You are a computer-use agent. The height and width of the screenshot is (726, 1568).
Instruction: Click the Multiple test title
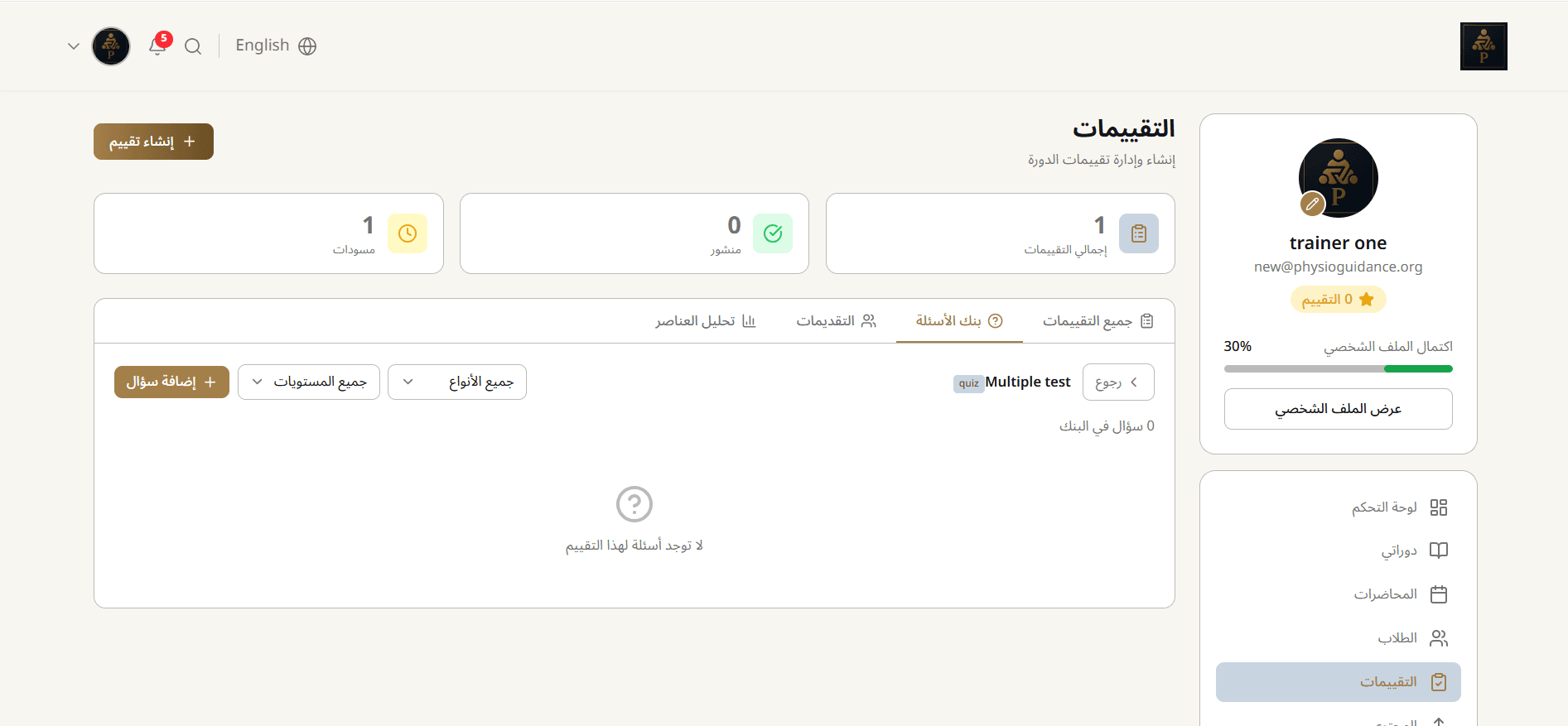(x=1028, y=382)
